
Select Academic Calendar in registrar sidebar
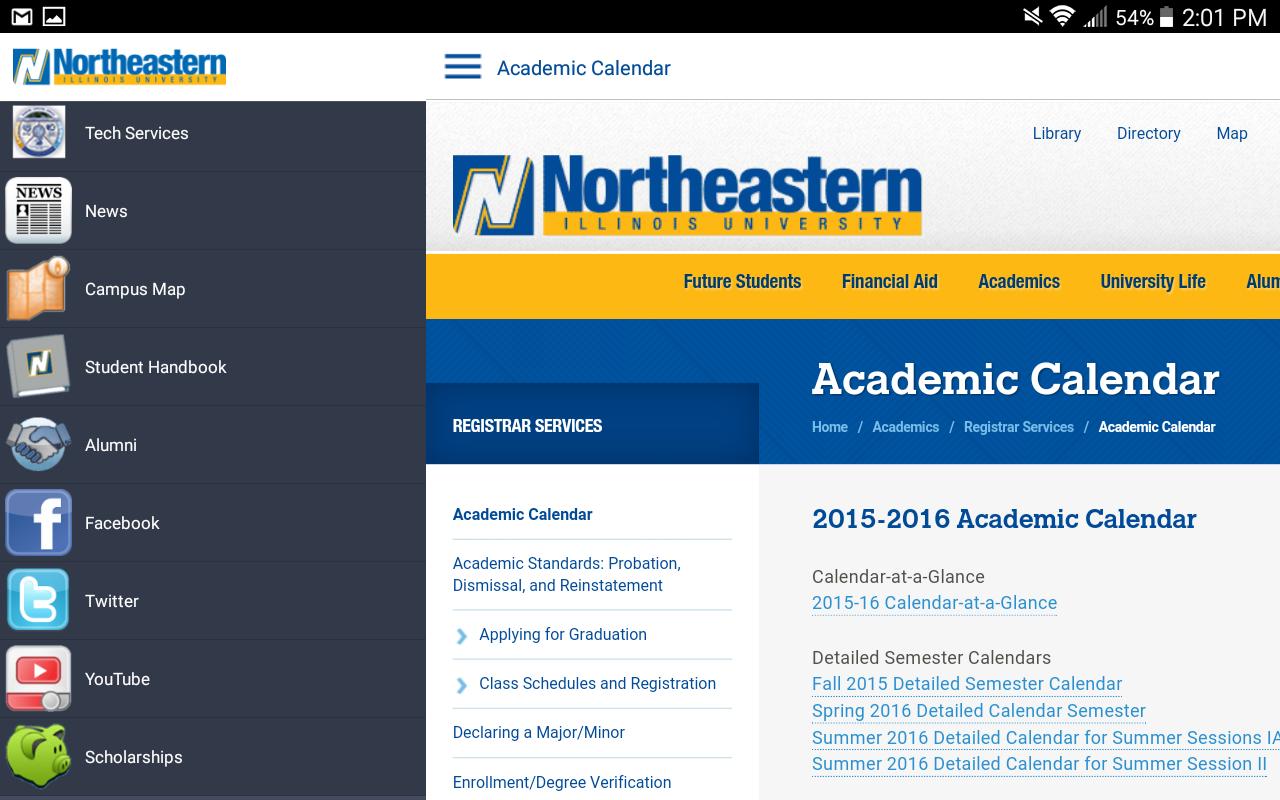(x=523, y=515)
